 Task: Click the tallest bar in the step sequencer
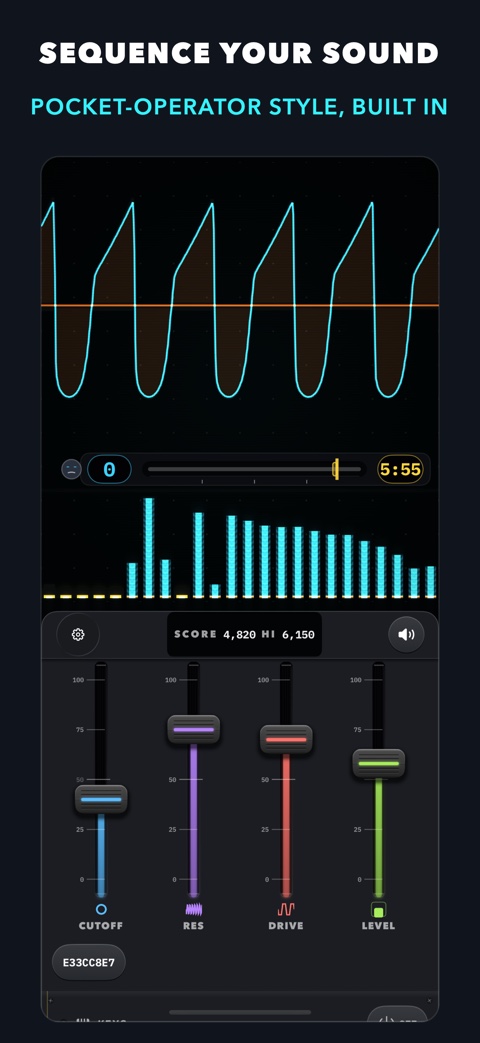click(149, 547)
